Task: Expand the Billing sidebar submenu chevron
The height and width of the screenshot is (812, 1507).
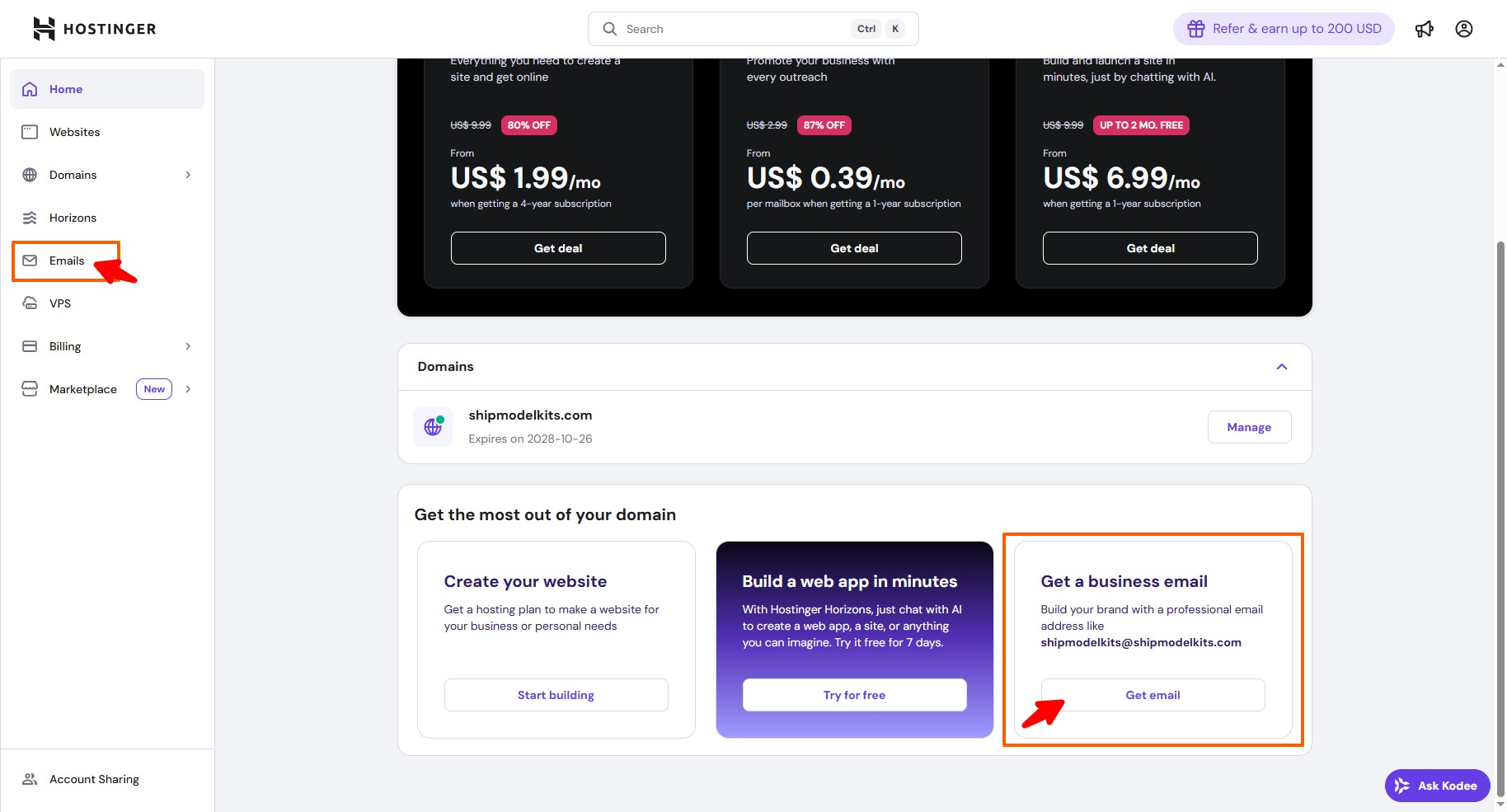Action: point(188,346)
